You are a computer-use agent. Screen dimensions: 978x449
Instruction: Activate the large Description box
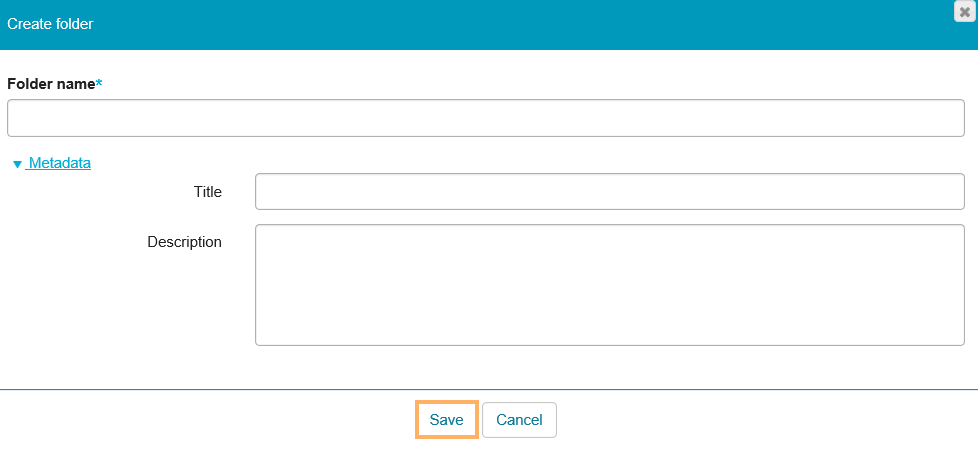coord(609,285)
